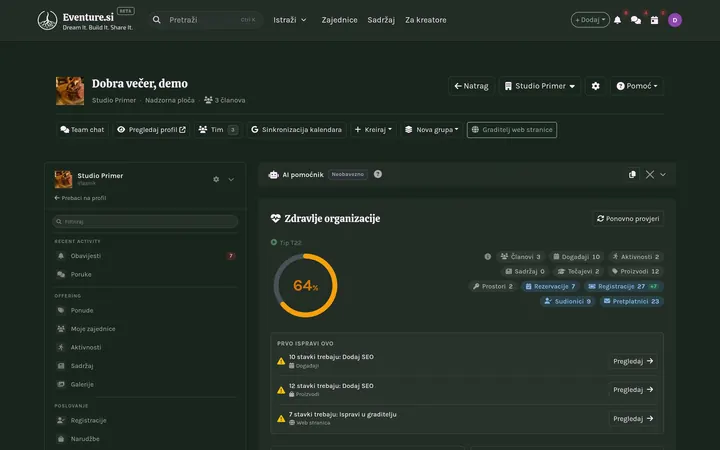Open the Pomoć dropdown

tap(637, 86)
